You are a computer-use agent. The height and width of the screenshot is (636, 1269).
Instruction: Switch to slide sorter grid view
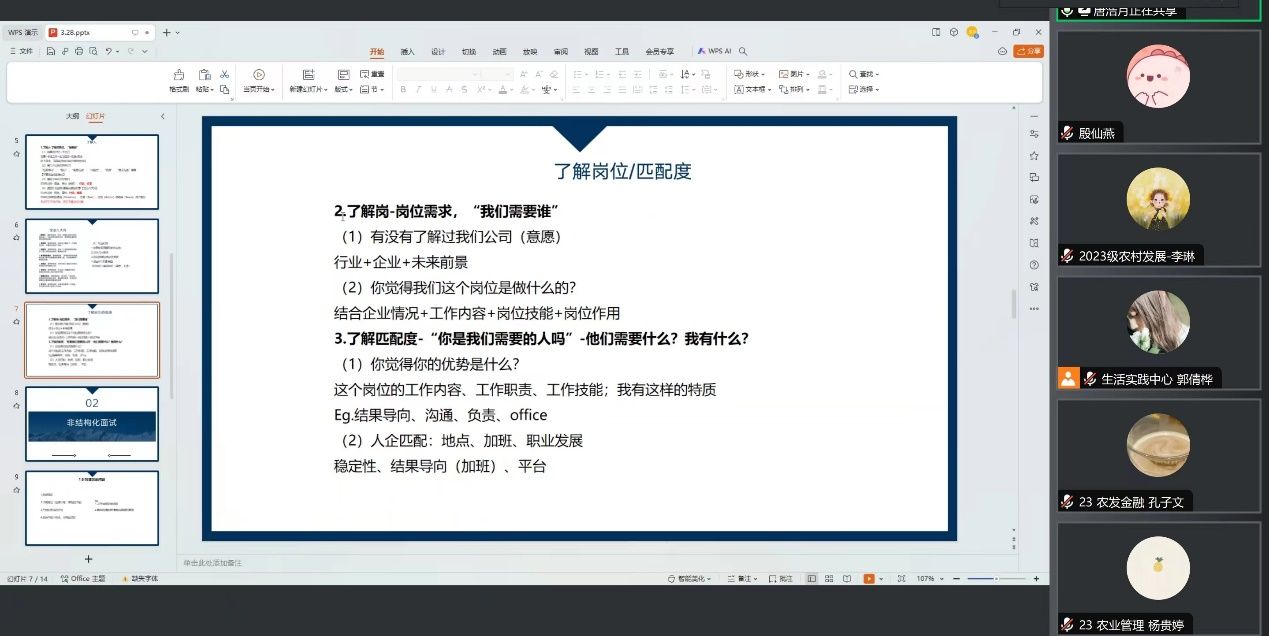(829, 579)
